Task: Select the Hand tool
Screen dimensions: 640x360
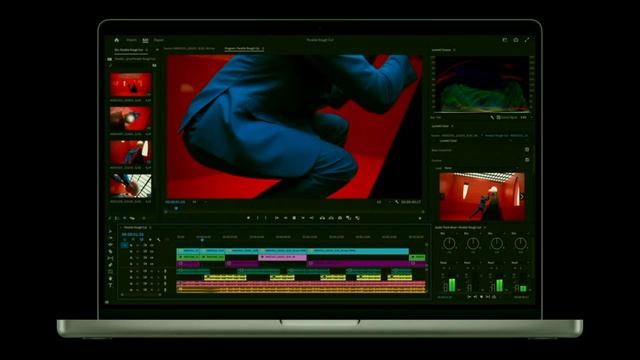Action: click(x=110, y=278)
